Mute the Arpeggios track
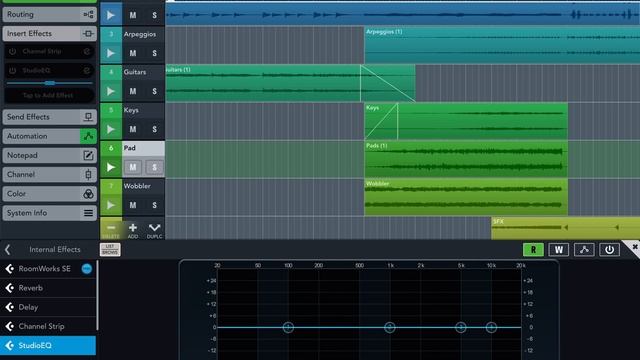Screen dimensions: 640x360 pyautogui.click(x=133, y=53)
